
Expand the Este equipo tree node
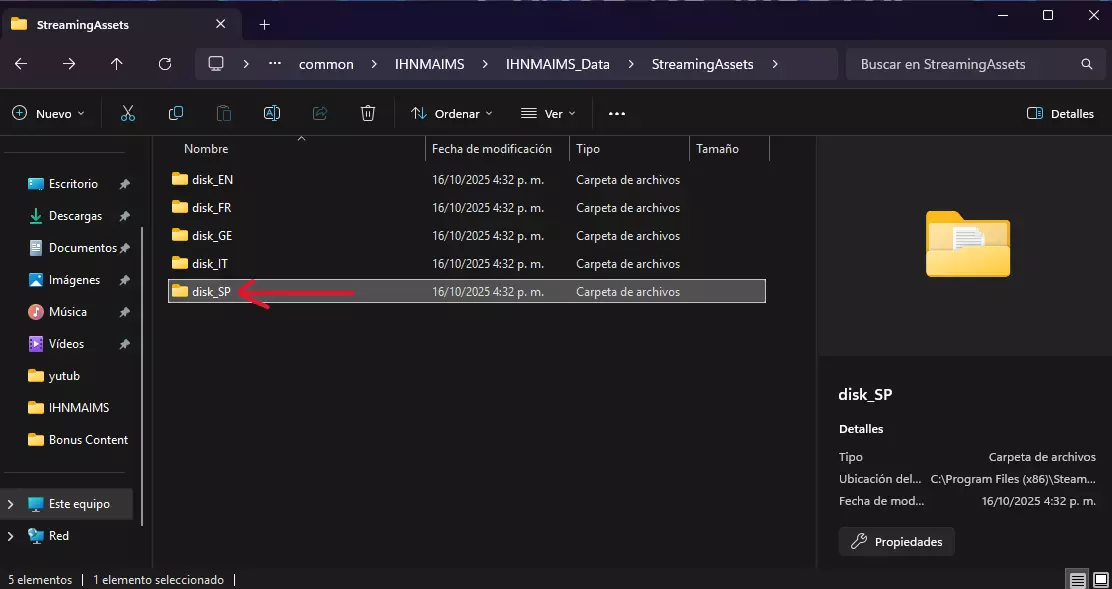pos(11,504)
